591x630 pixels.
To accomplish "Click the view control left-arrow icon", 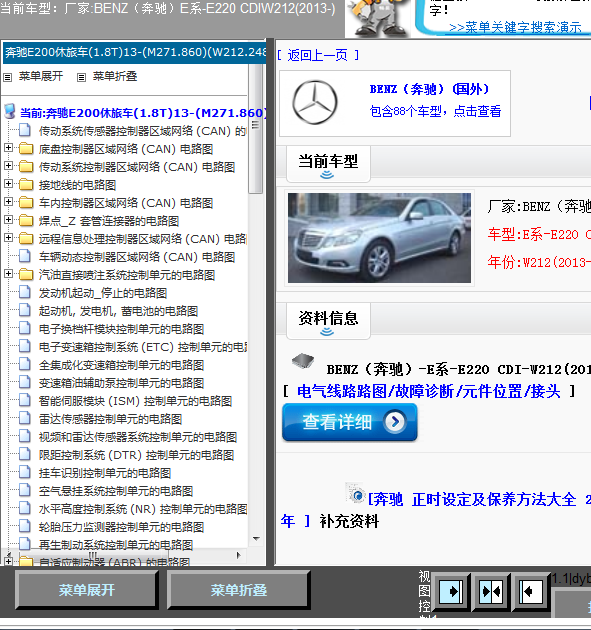I will [531, 591].
